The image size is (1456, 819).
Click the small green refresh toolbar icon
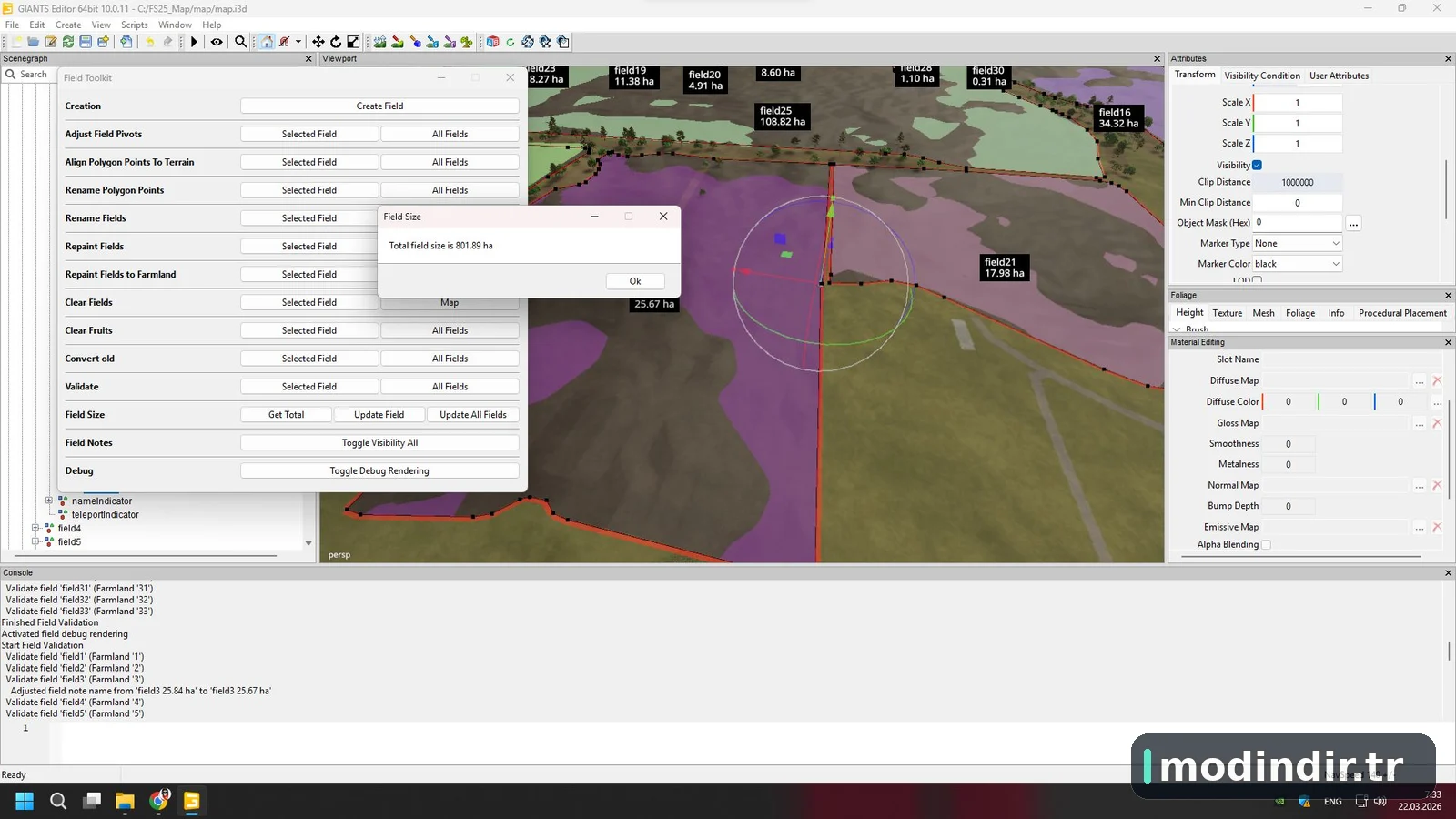click(x=511, y=42)
